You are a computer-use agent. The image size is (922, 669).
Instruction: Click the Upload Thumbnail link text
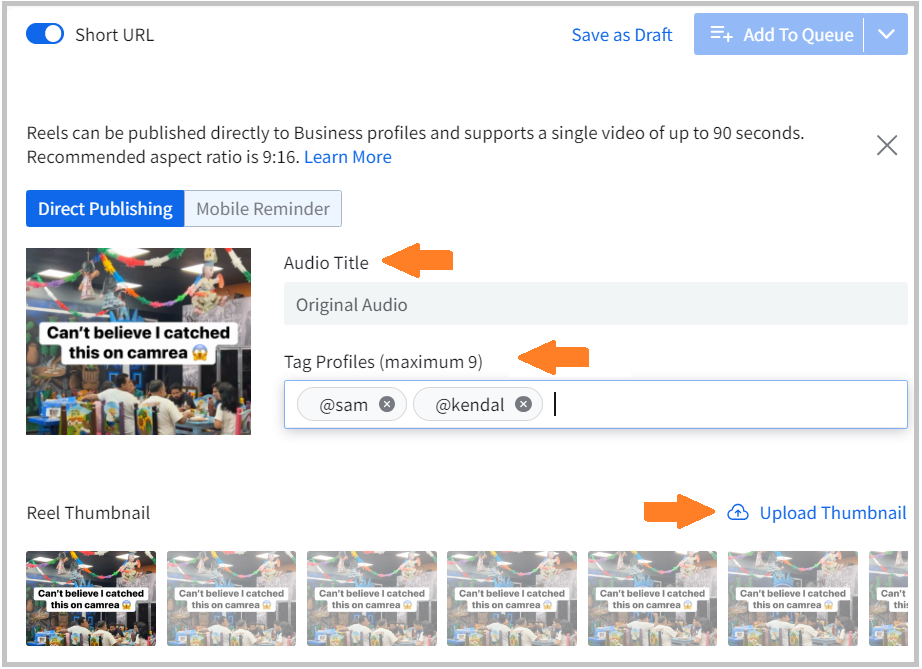coord(832,513)
